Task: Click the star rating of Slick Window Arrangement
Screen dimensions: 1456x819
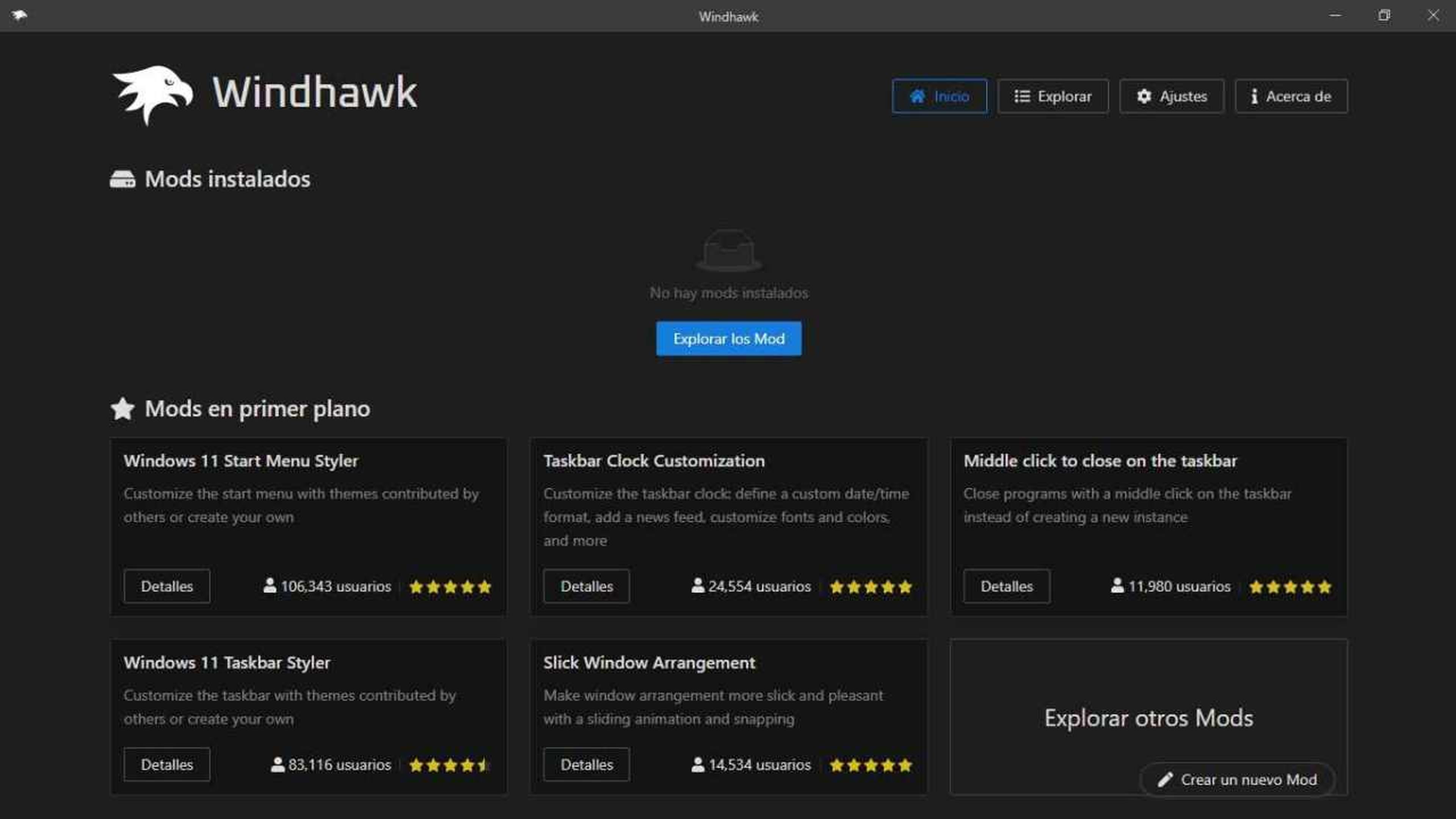Action: (871, 765)
